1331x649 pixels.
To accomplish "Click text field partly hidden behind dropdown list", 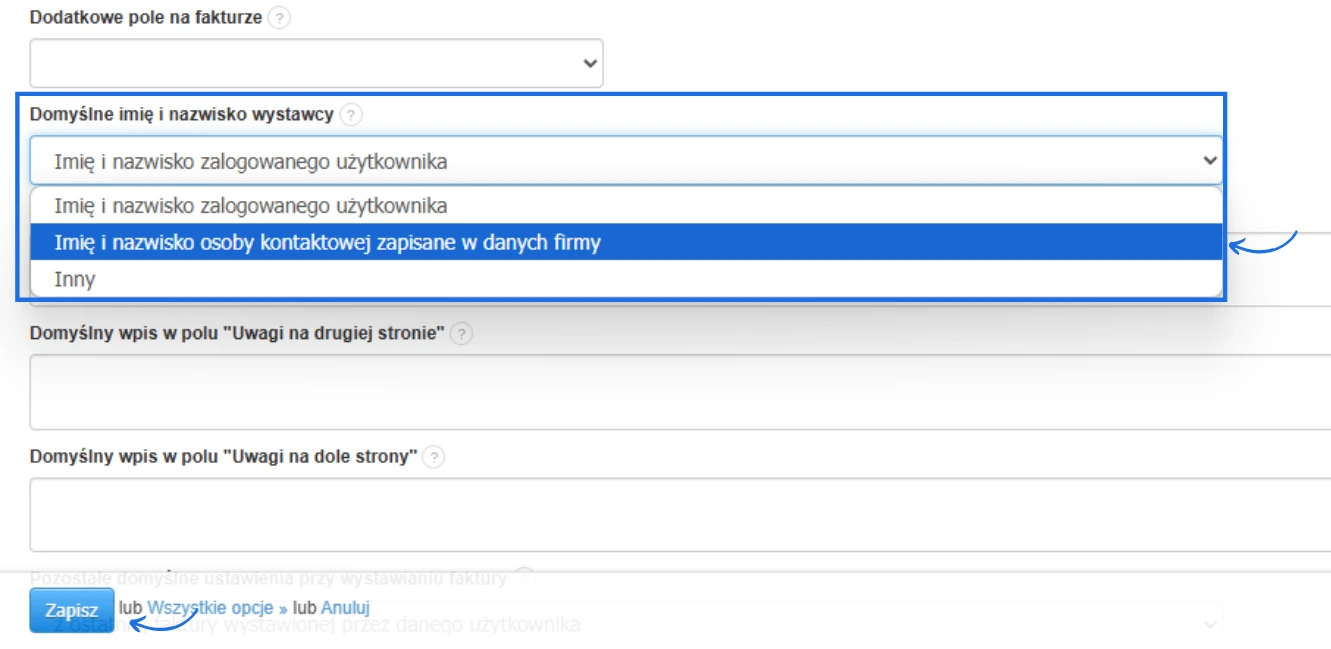I will [1275, 270].
